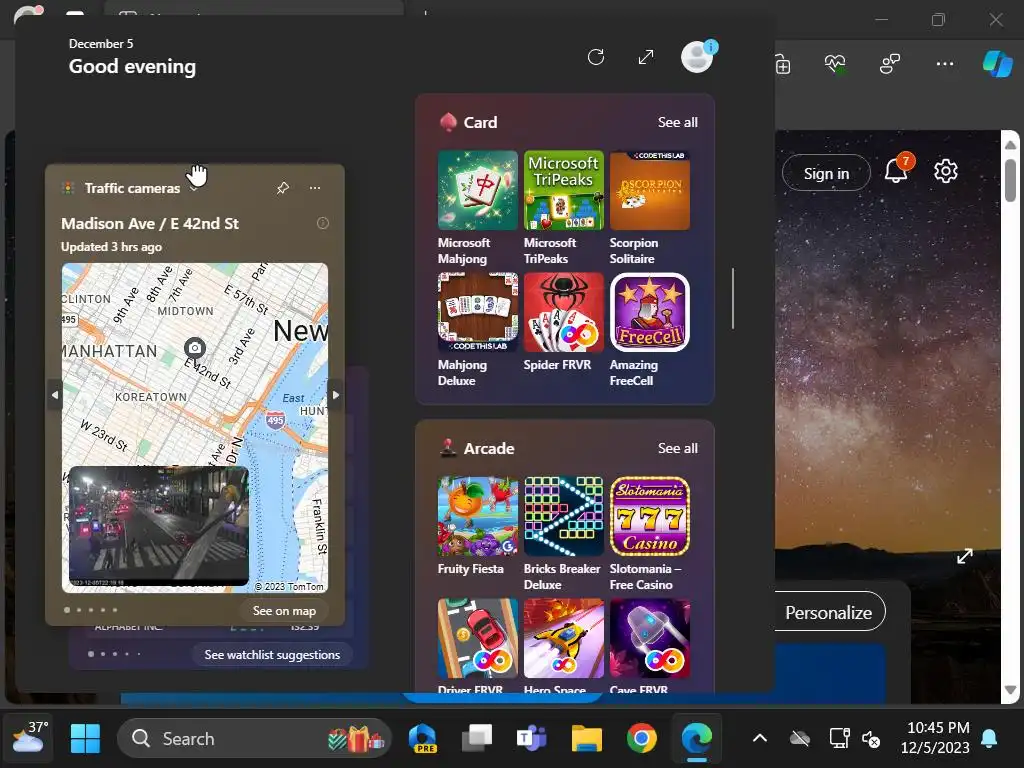The image size is (1024, 768).
Task: Open Edge page notifications bell
Action: click(x=897, y=170)
